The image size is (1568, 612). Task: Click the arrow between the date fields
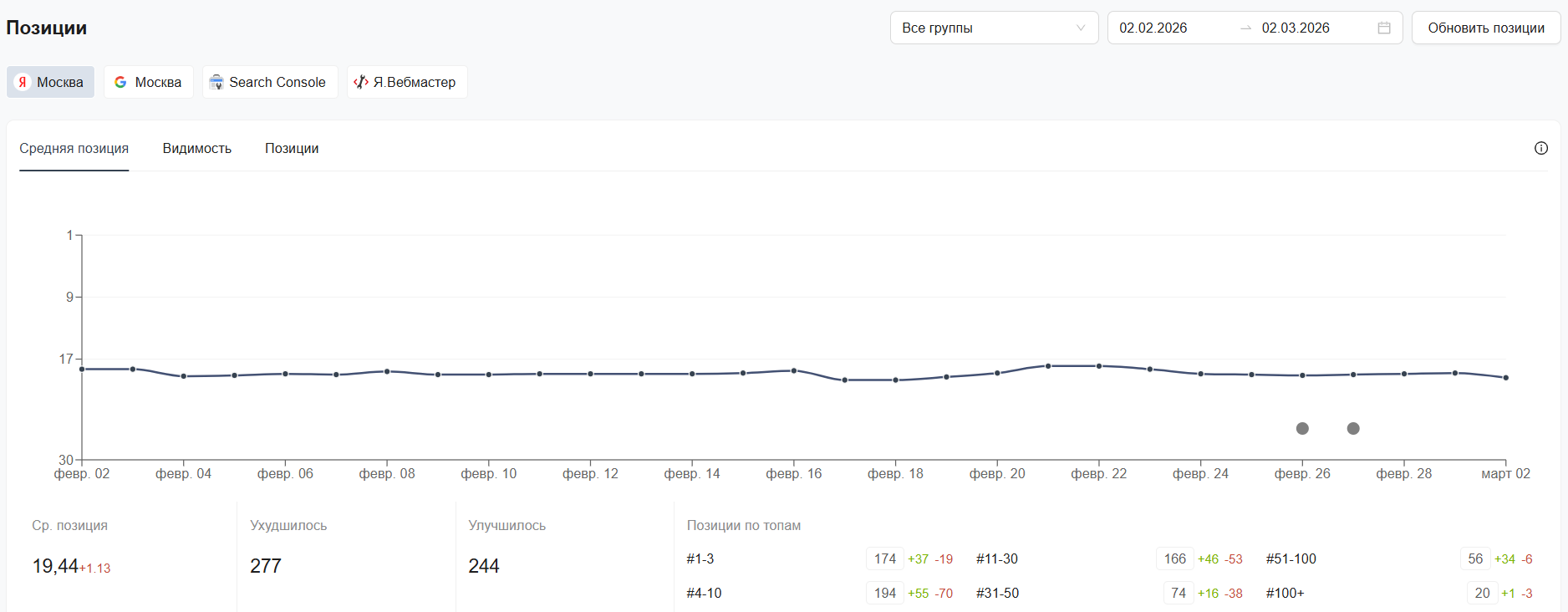pyautogui.click(x=1245, y=28)
